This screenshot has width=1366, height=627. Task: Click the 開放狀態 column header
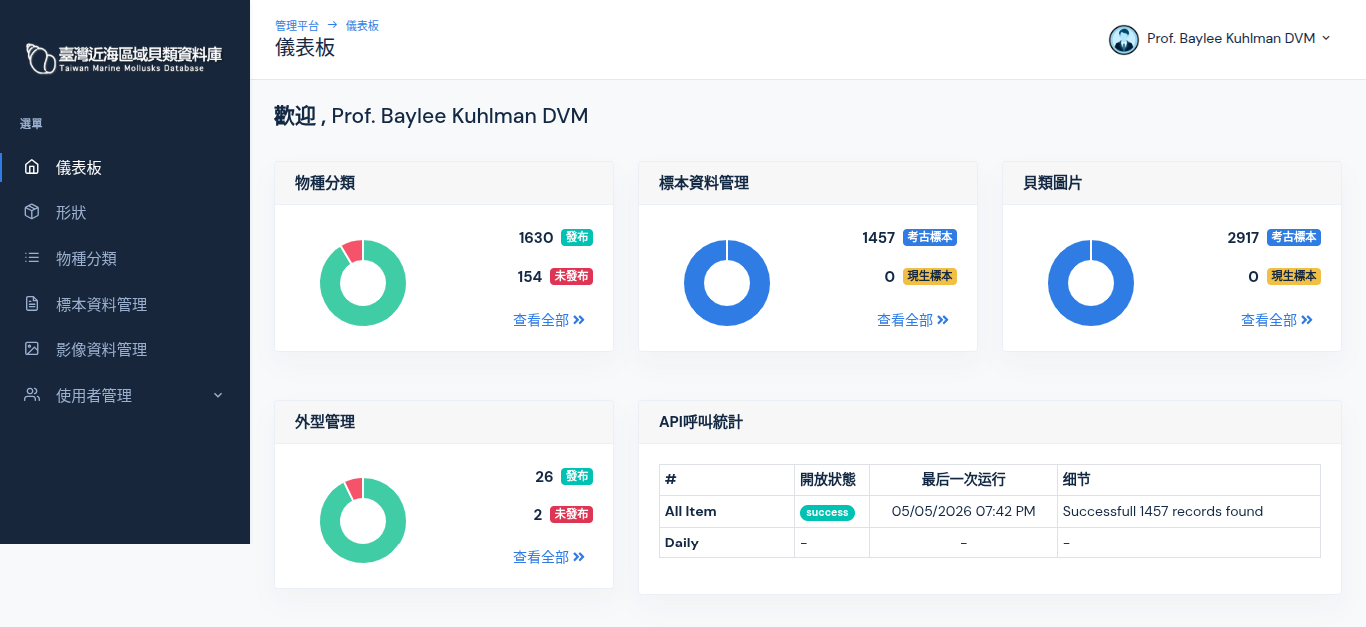coord(828,480)
